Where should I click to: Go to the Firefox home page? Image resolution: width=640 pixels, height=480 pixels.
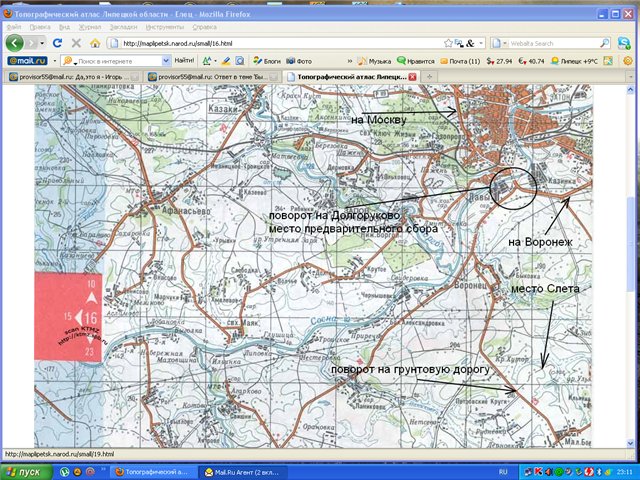[x=93, y=44]
